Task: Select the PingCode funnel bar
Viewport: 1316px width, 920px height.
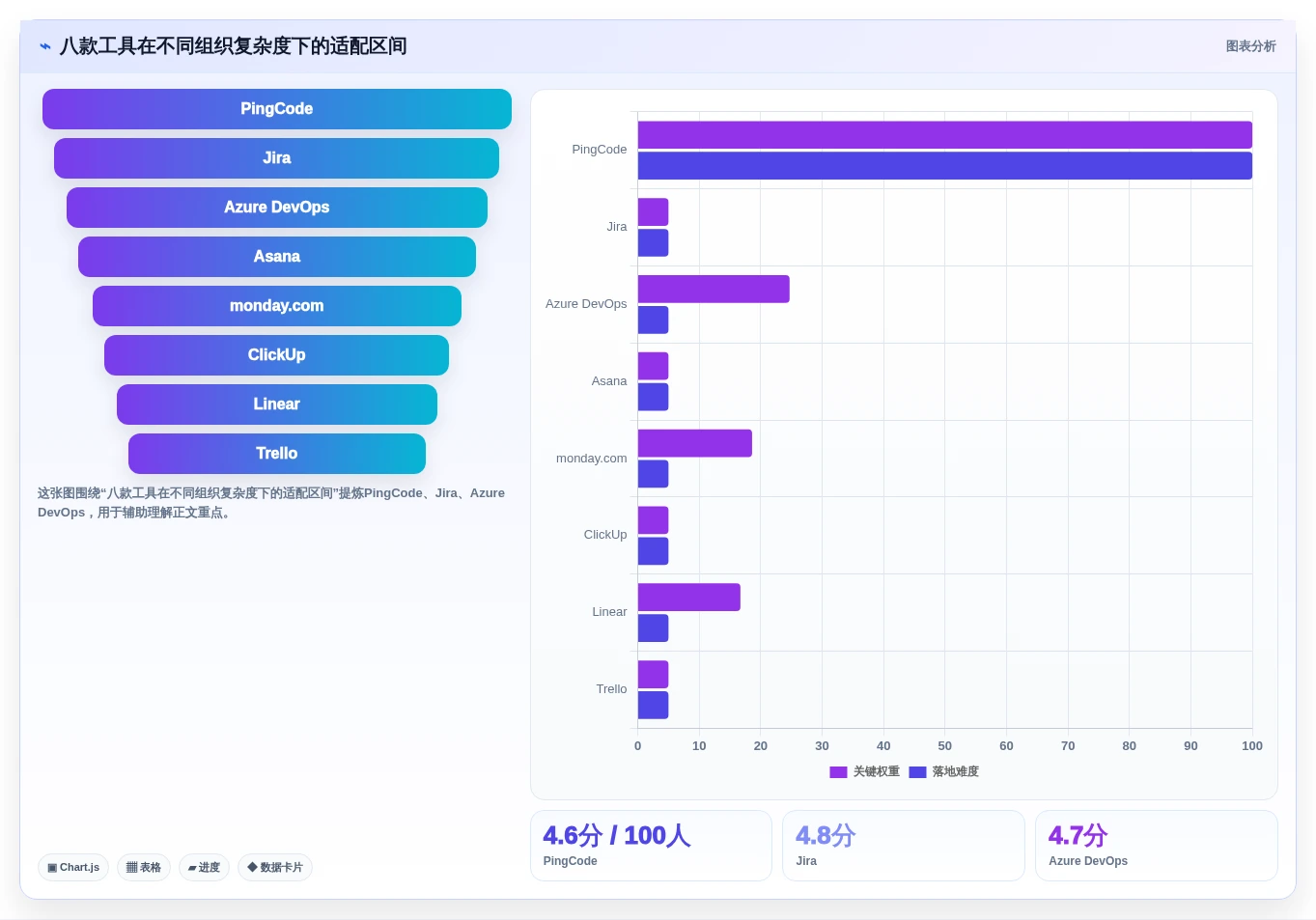Action: click(277, 109)
